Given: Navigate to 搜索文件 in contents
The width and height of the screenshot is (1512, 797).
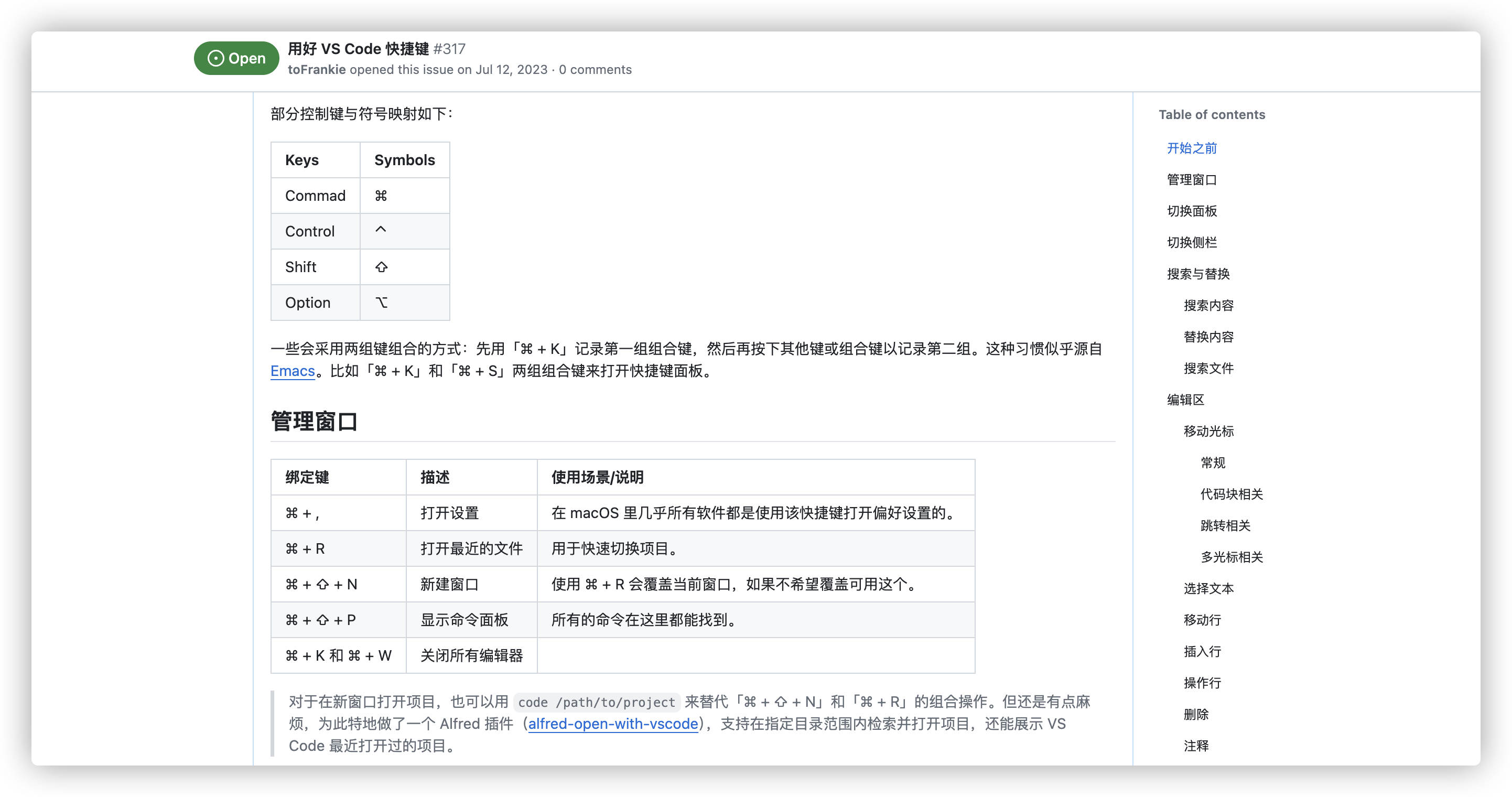Looking at the screenshot, I should coord(1208,368).
